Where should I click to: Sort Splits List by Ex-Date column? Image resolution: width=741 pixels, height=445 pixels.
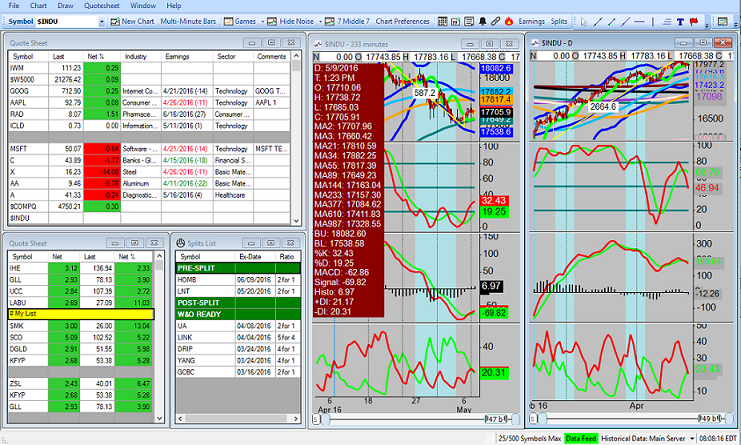pos(256,257)
